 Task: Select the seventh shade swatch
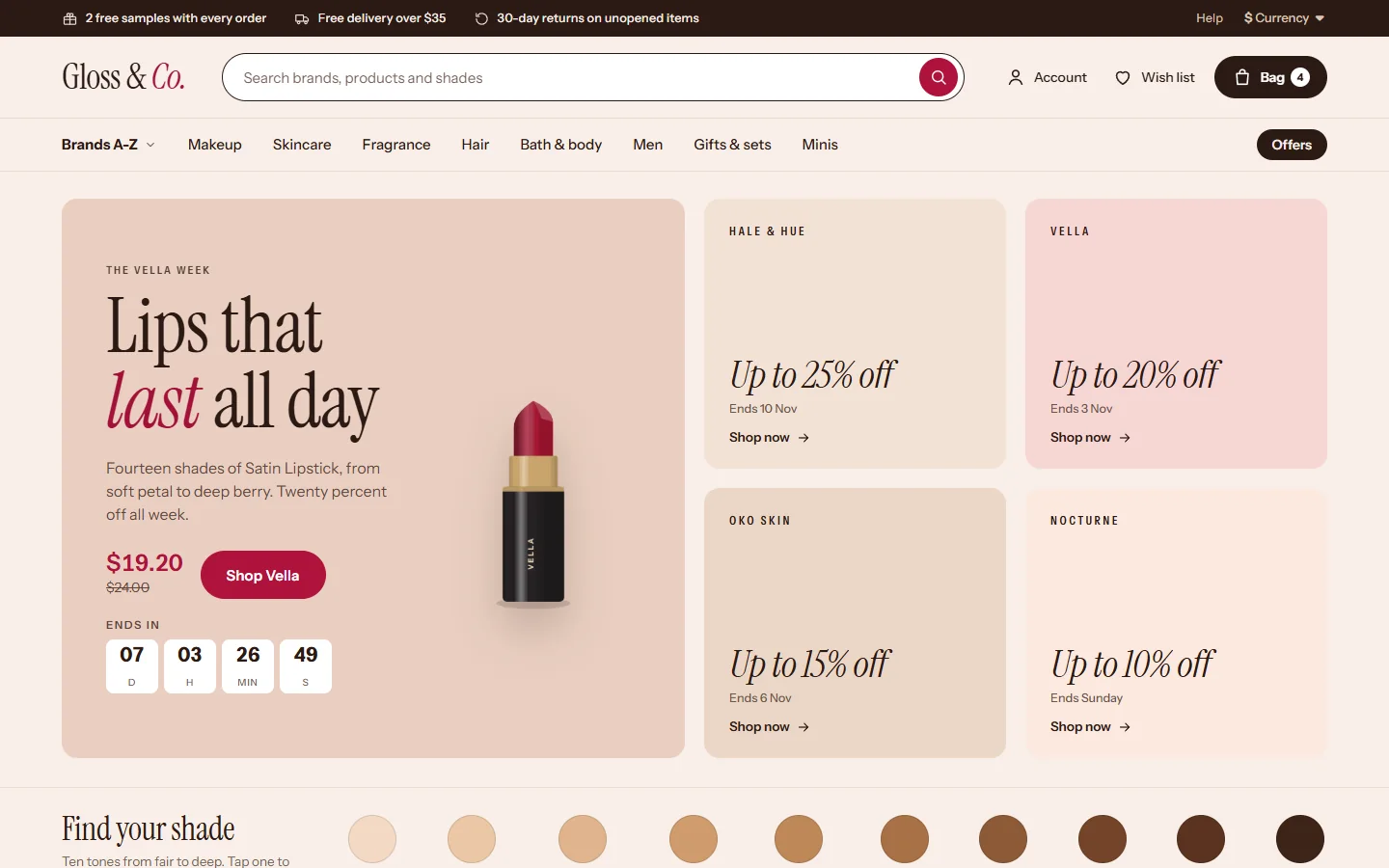(x=1003, y=839)
